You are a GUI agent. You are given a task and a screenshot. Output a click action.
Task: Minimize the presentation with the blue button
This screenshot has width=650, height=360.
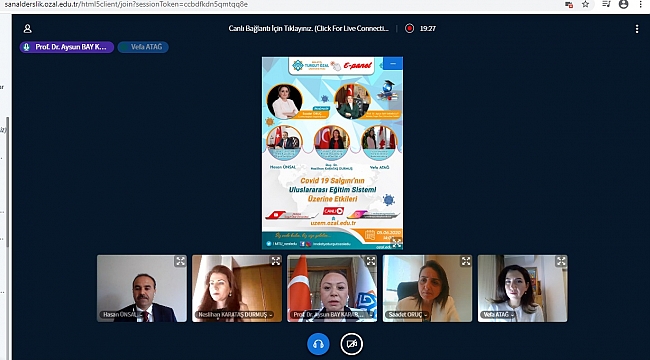[x=393, y=63]
